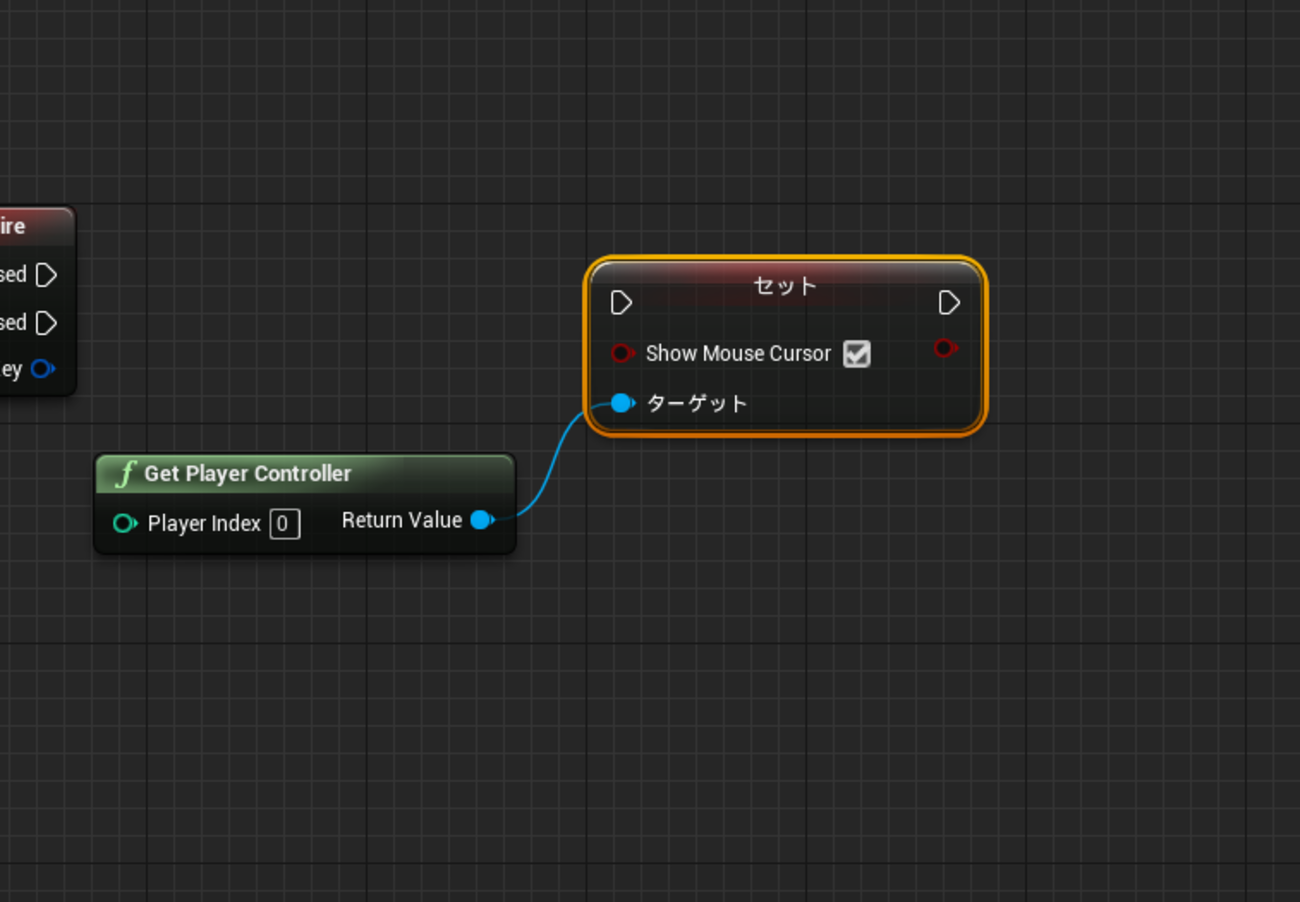Click the Set node's red boolean output pin
Screen dimensions: 1300x902
945,348
